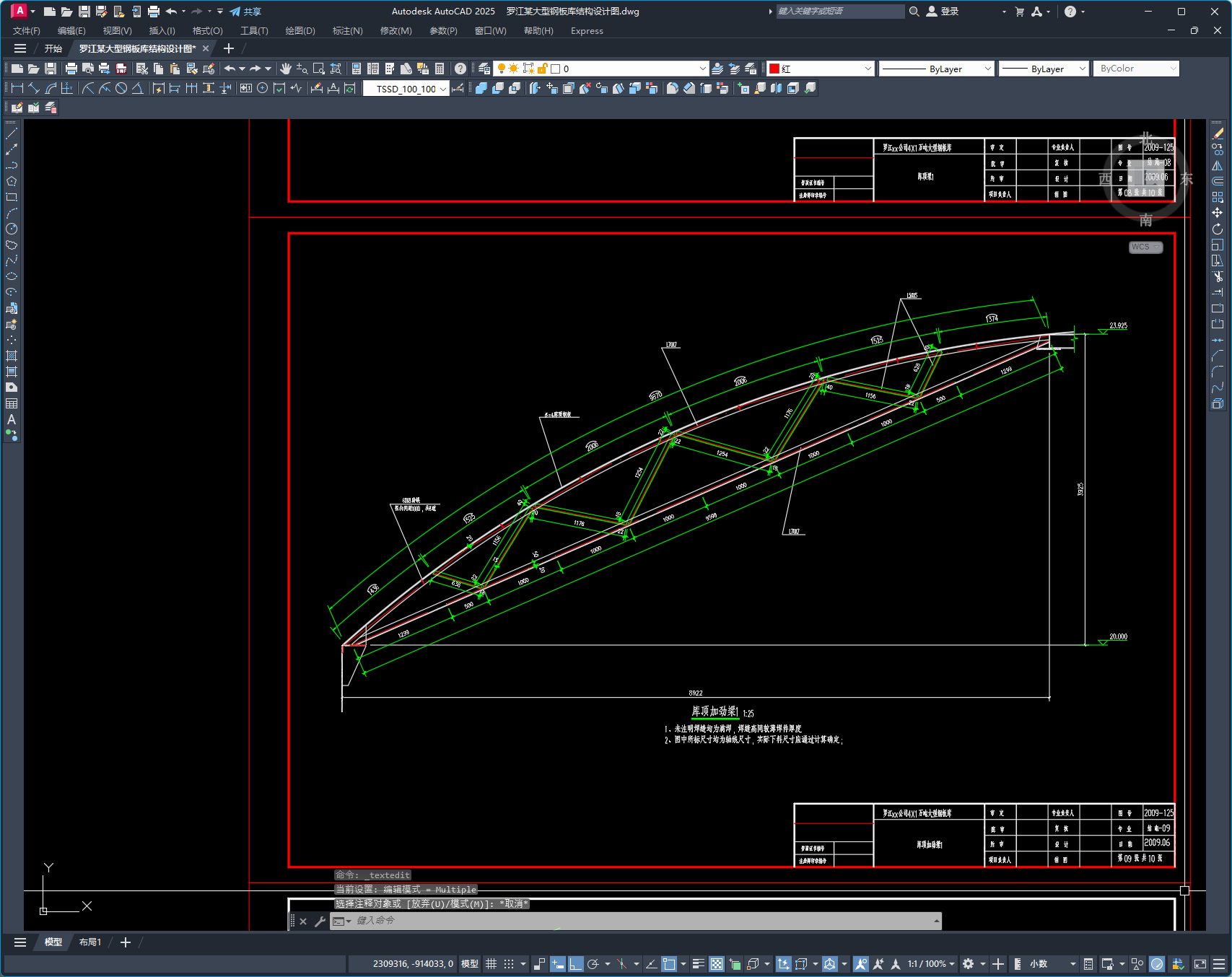Click the command line customize wrench icon

pos(320,921)
